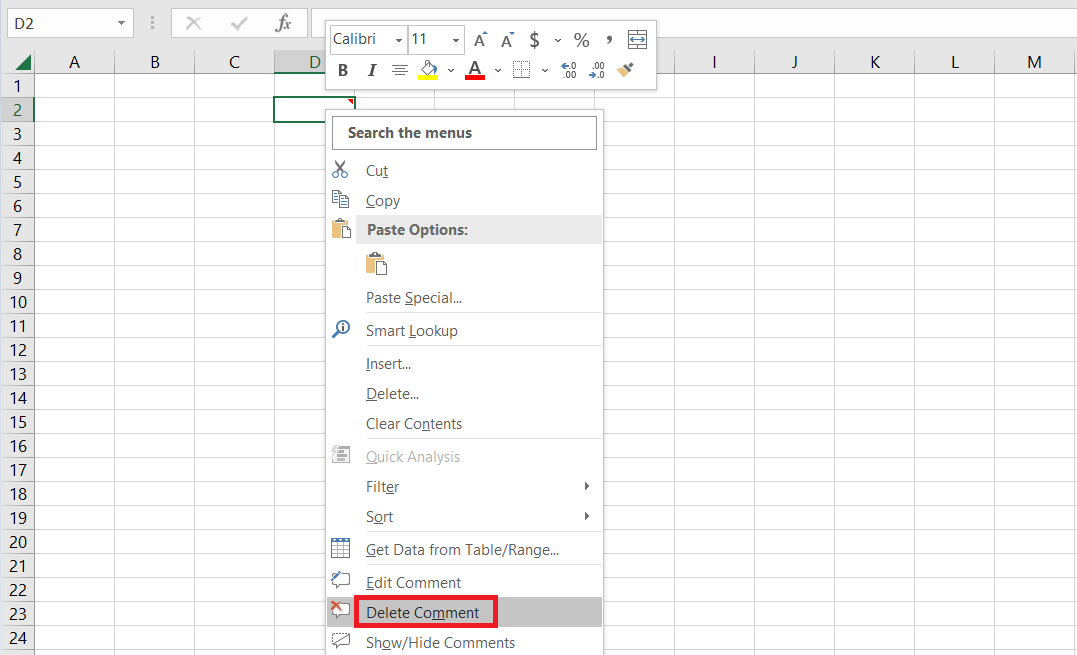The image size is (1077, 655).
Task: Select row 5 header
Action: coord(17,182)
